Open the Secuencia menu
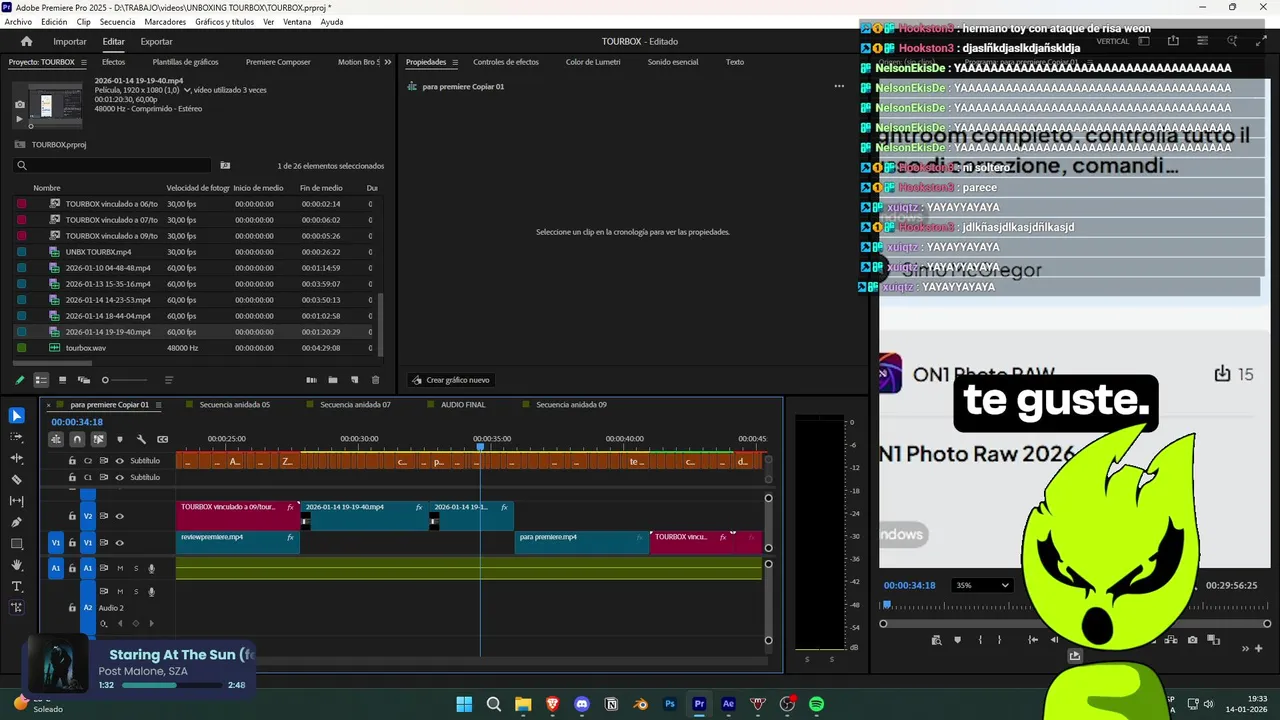Image resolution: width=1280 pixels, height=720 pixels. point(117,22)
